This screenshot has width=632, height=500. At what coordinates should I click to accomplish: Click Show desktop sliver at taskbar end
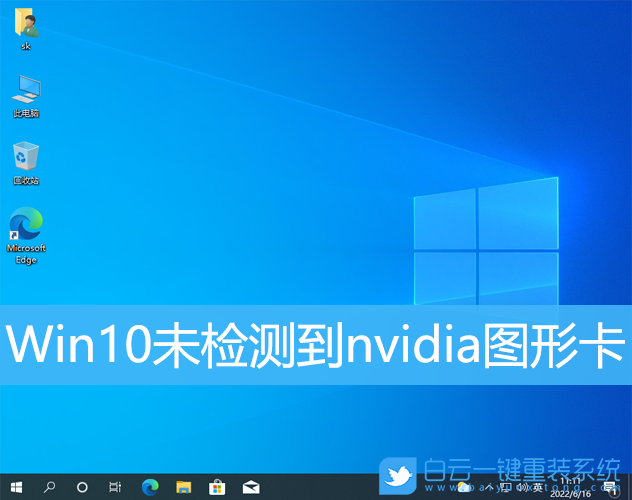[630, 487]
